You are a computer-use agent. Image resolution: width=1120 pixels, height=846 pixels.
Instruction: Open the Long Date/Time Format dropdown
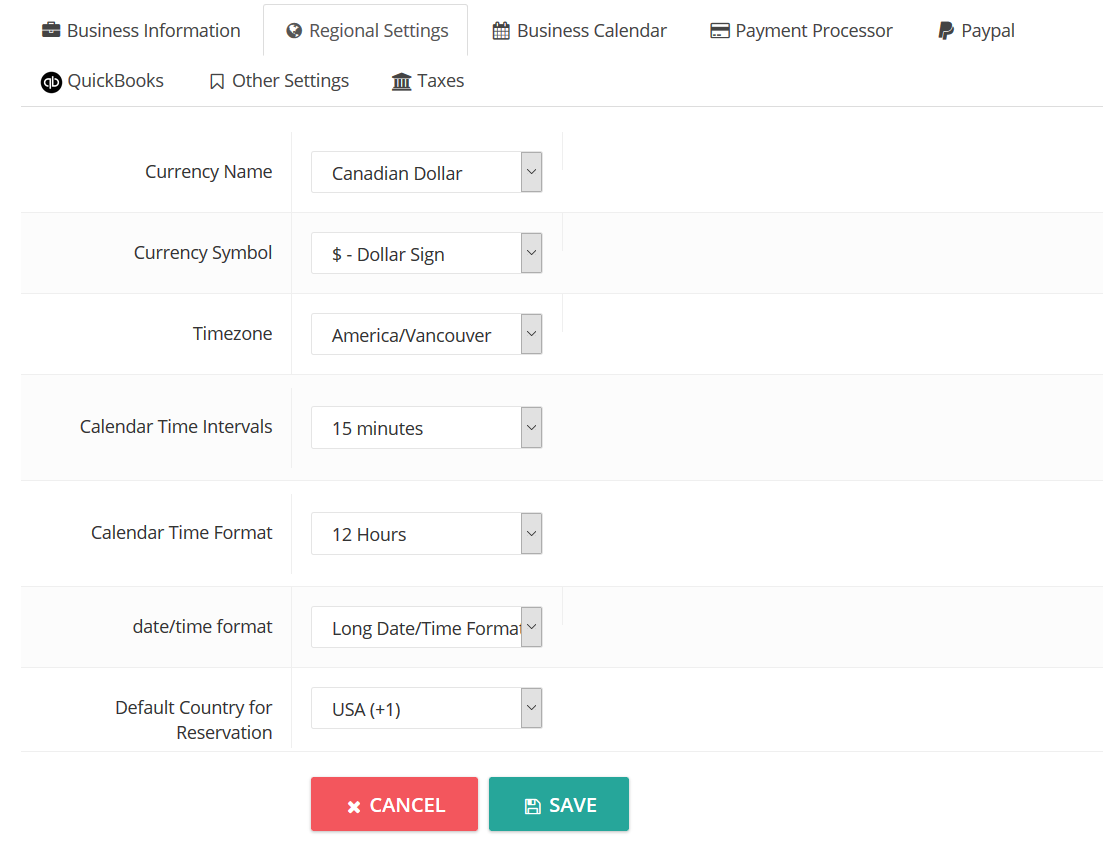(426, 627)
